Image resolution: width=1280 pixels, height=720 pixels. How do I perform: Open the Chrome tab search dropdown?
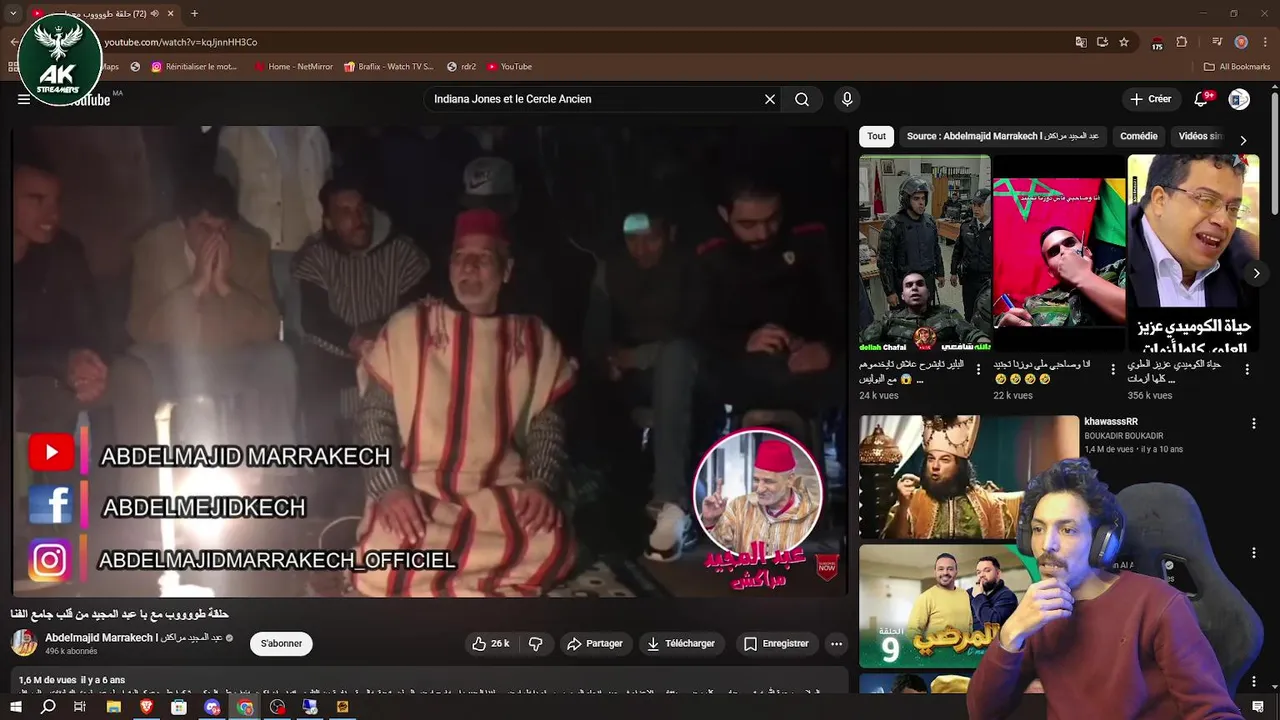[x=13, y=13]
